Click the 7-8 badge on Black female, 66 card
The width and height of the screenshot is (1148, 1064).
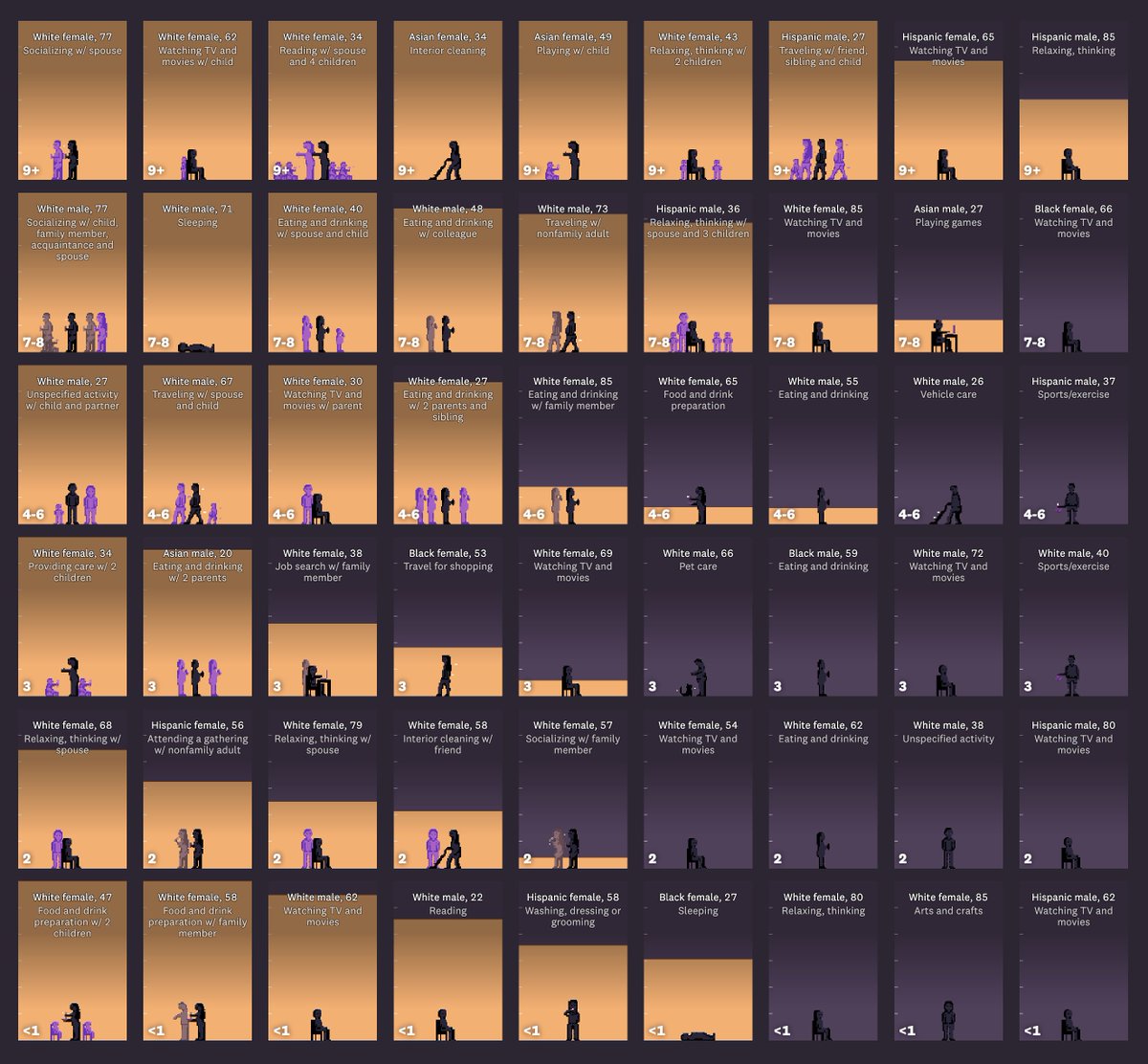coord(1034,343)
